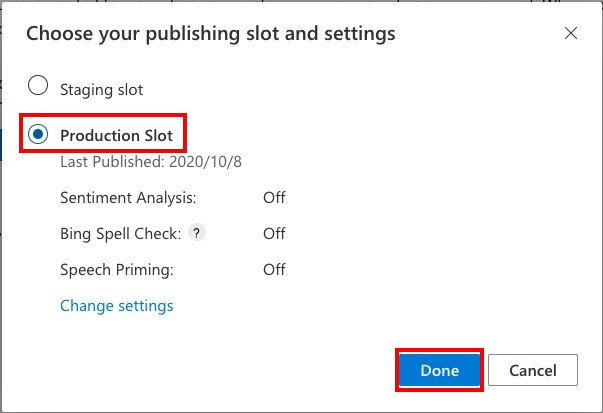603x413 pixels.
Task: Click the dialog title heading text
Action: pyautogui.click(x=210, y=33)
